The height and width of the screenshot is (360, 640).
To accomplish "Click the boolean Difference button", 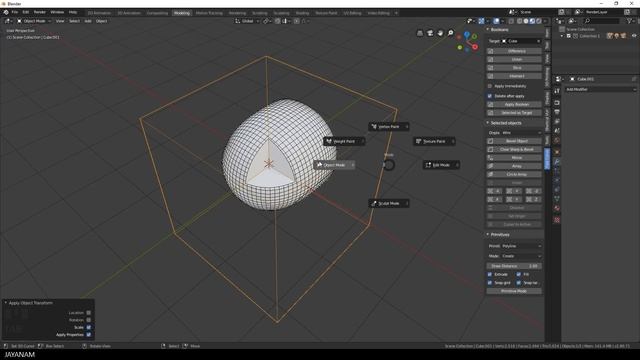I will (514, 51).
